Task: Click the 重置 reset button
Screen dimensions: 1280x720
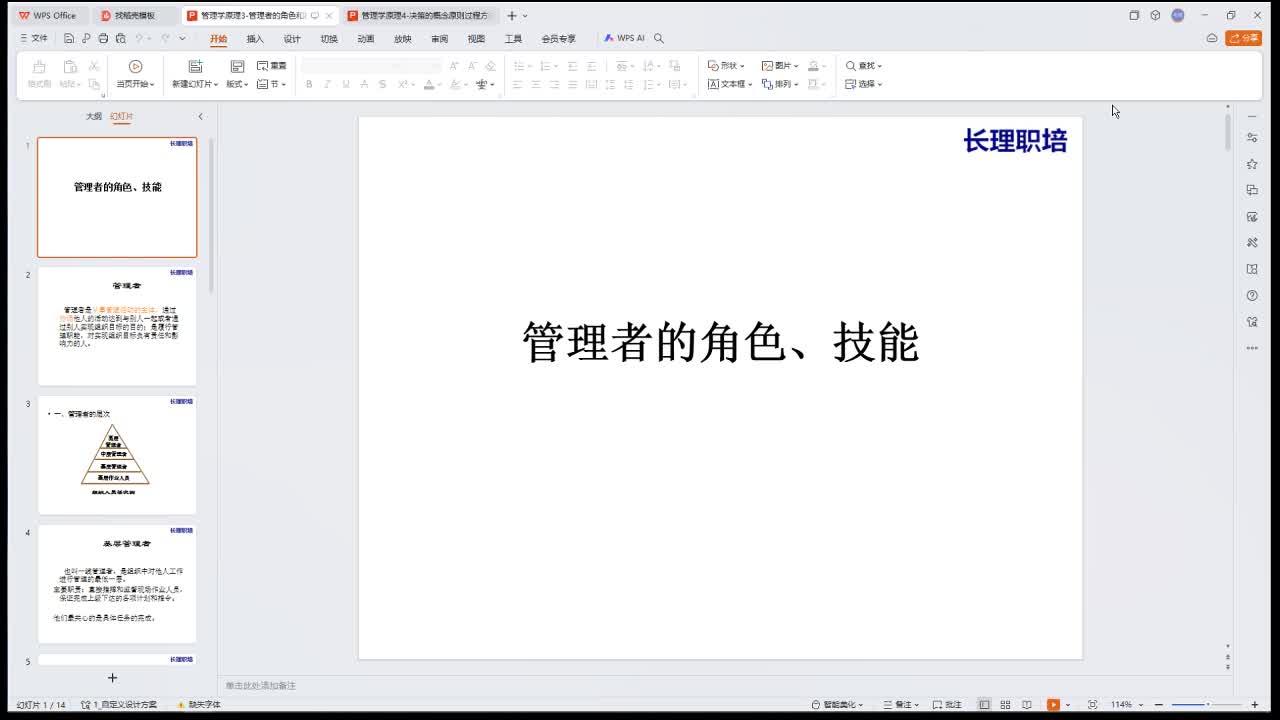Action: pyautogui.click(x=272, y=66)
